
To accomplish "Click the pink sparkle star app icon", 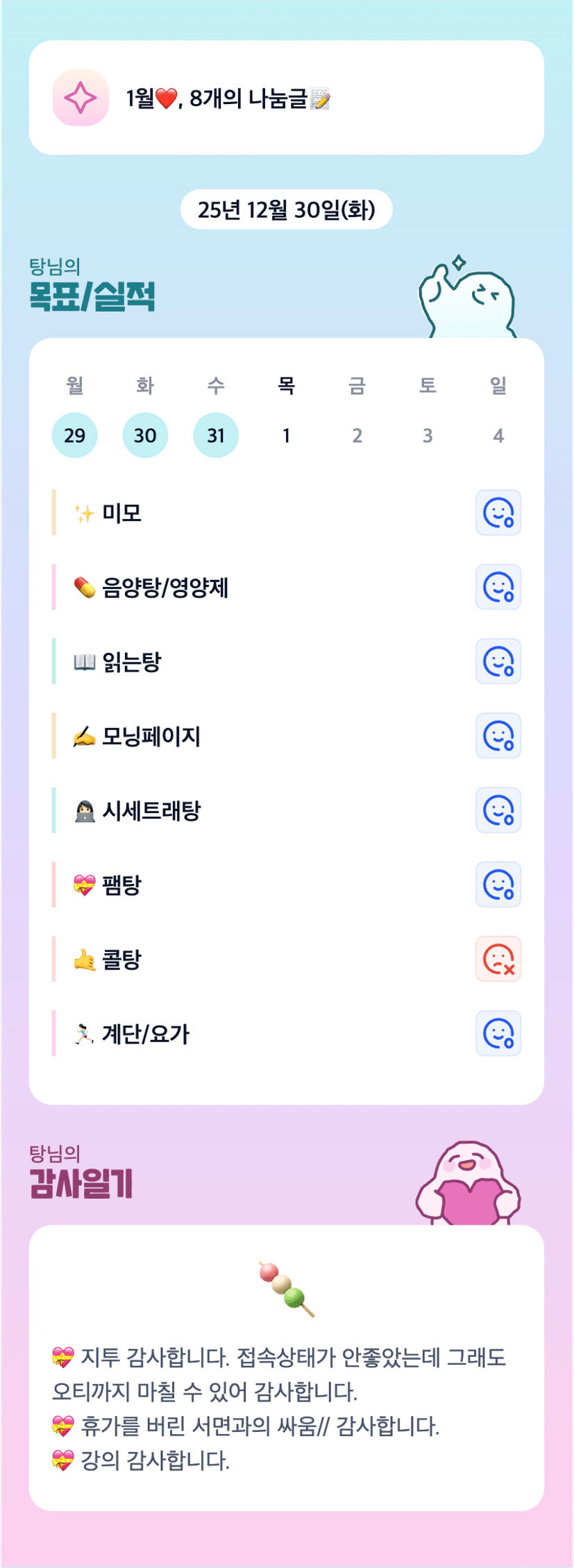I will tap(81, 98).
